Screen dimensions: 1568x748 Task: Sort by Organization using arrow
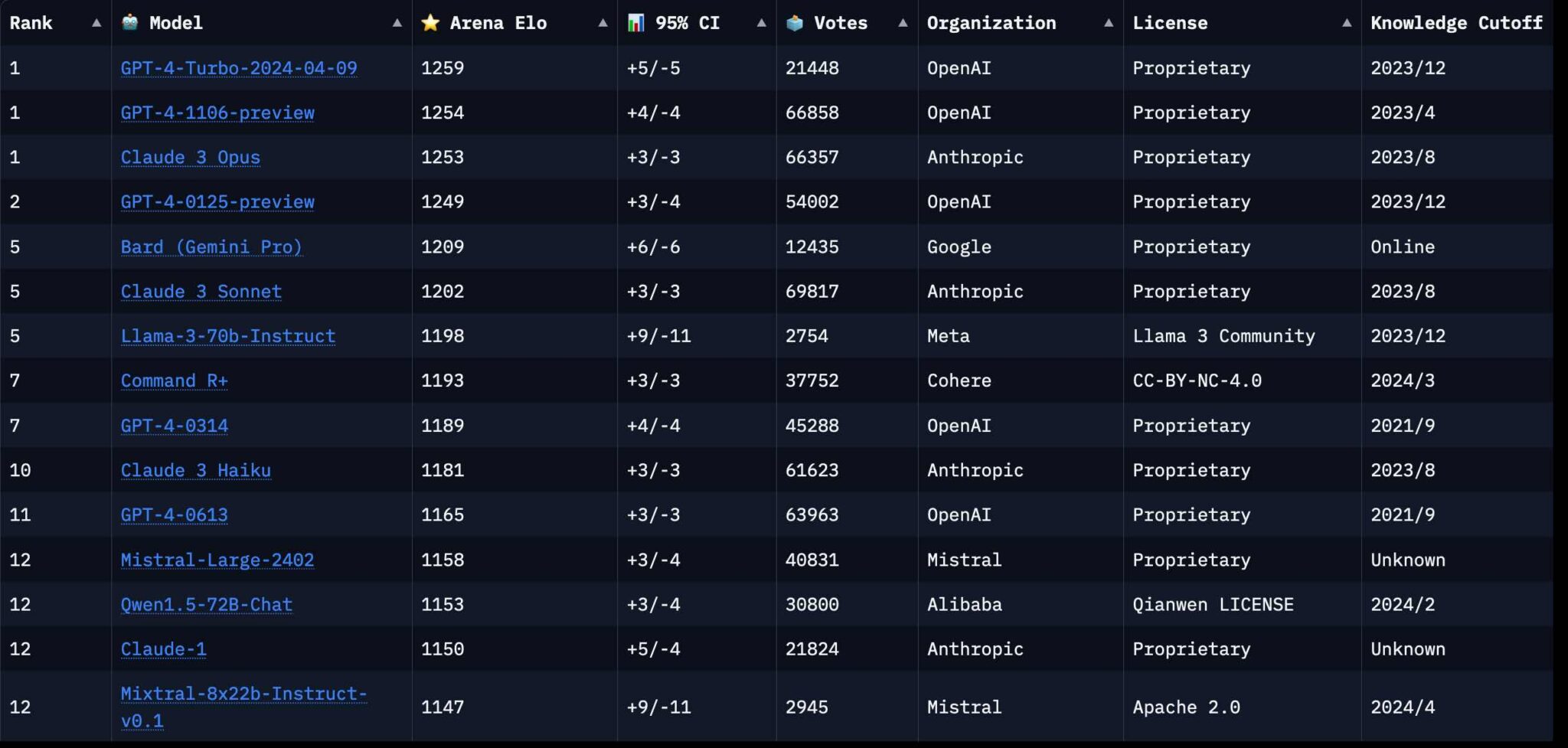point(1108,23)
